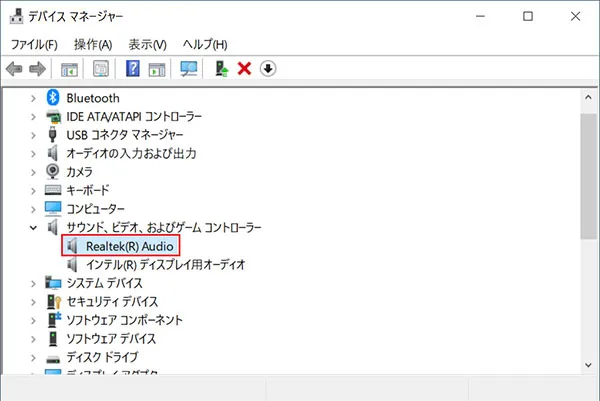Click the ソフトウェア デバイス tower icon

point(53,338)
